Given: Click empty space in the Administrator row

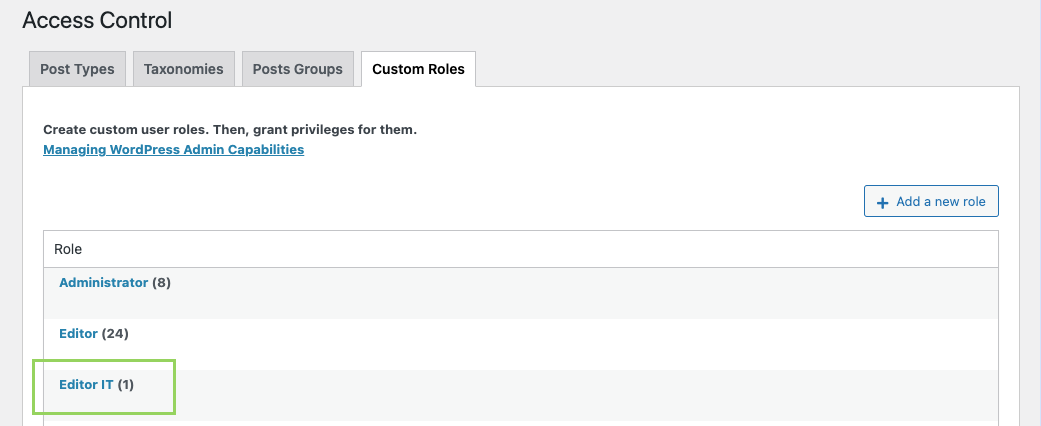Looking at the screenshot, I should point(584,293).
